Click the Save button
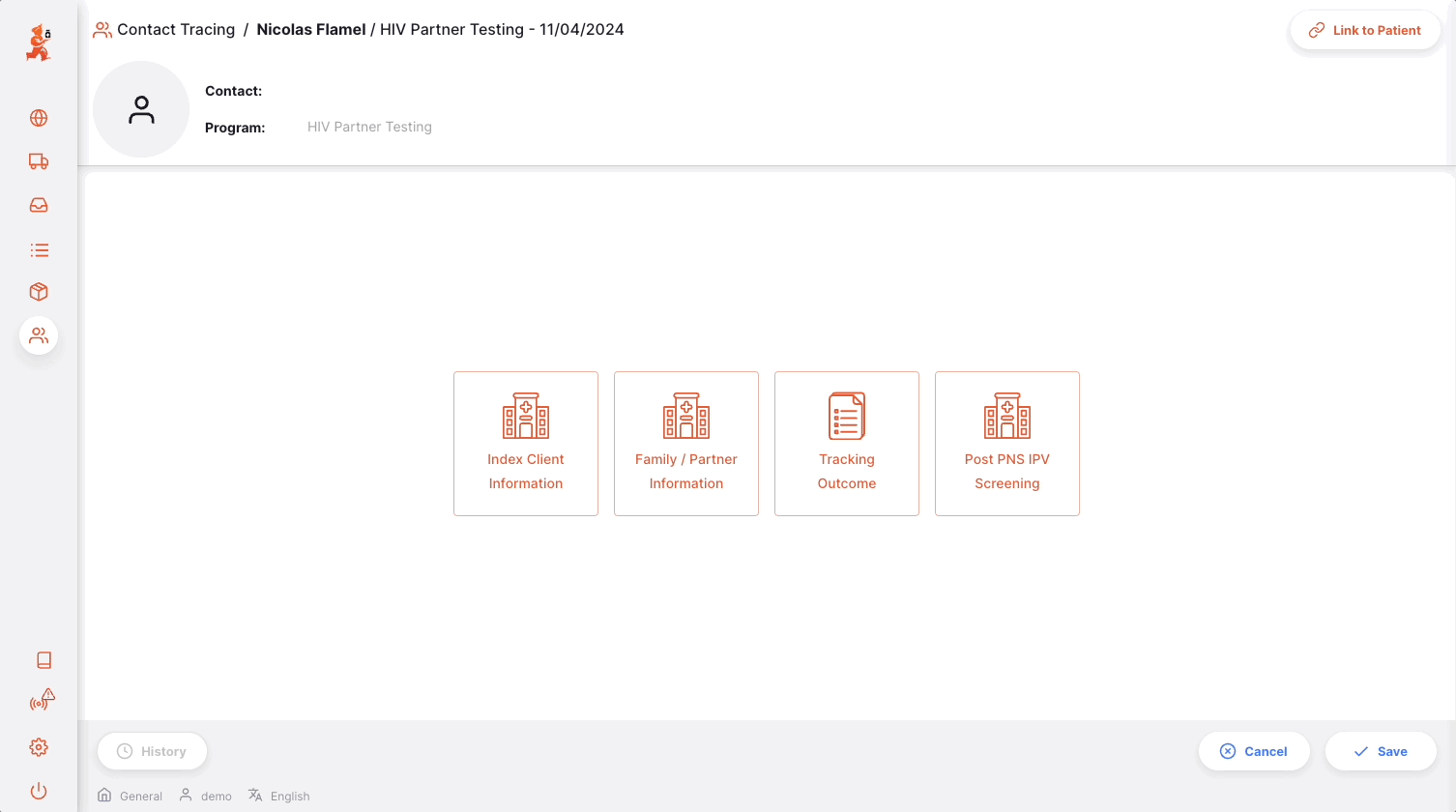Image resolution: width=1456 pixels, height=812 pixels. coord(1381,751)
